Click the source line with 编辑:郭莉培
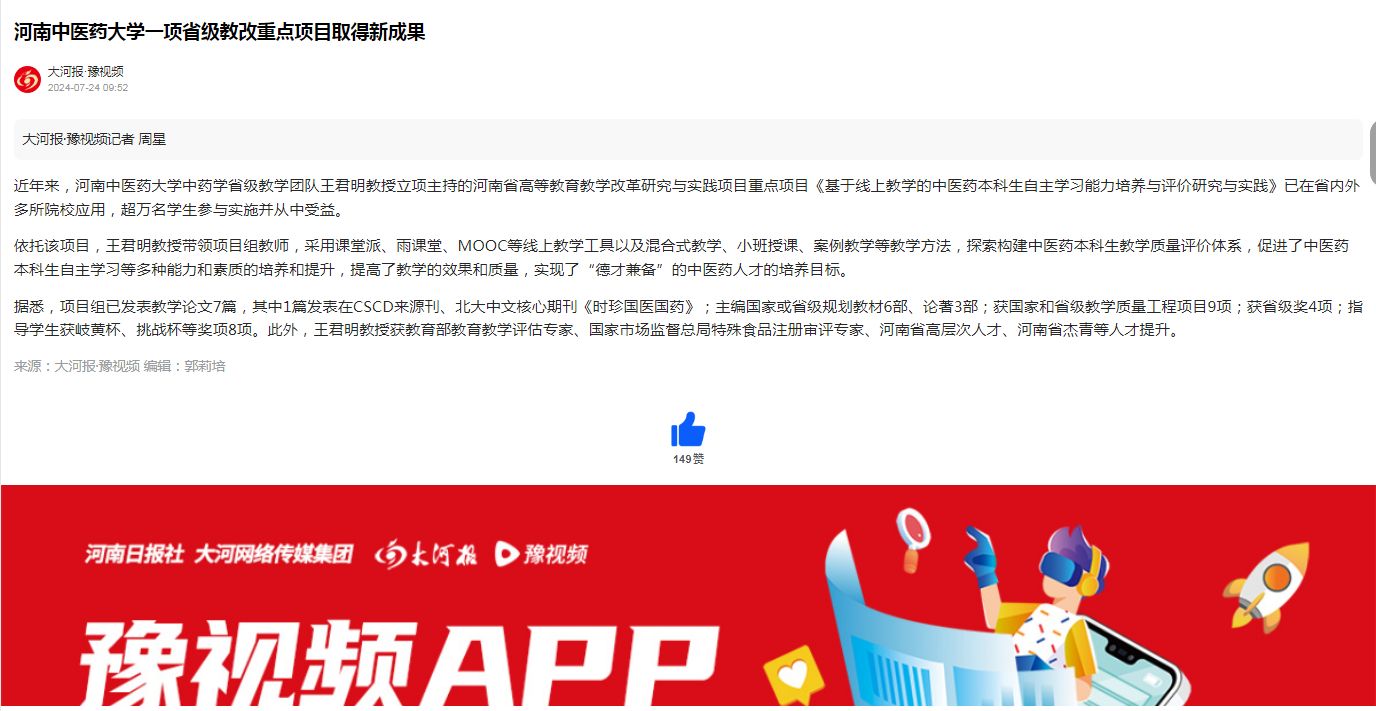The image size is (1376, 711). click(120, 367)
